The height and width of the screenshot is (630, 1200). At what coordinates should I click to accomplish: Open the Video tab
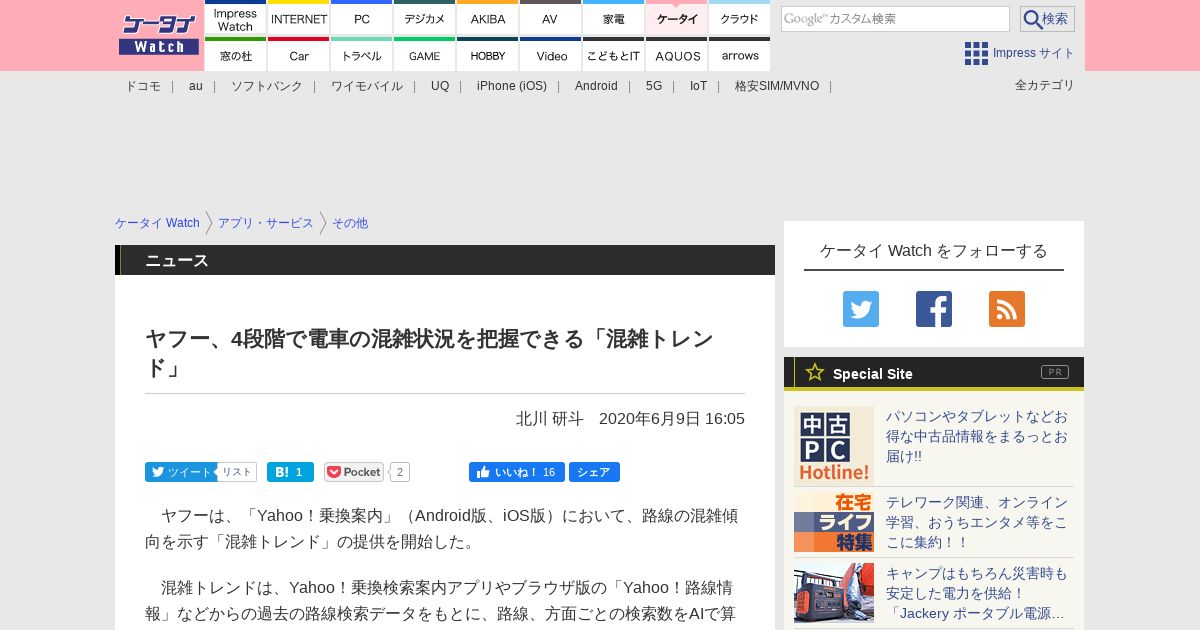coord(551,55)
